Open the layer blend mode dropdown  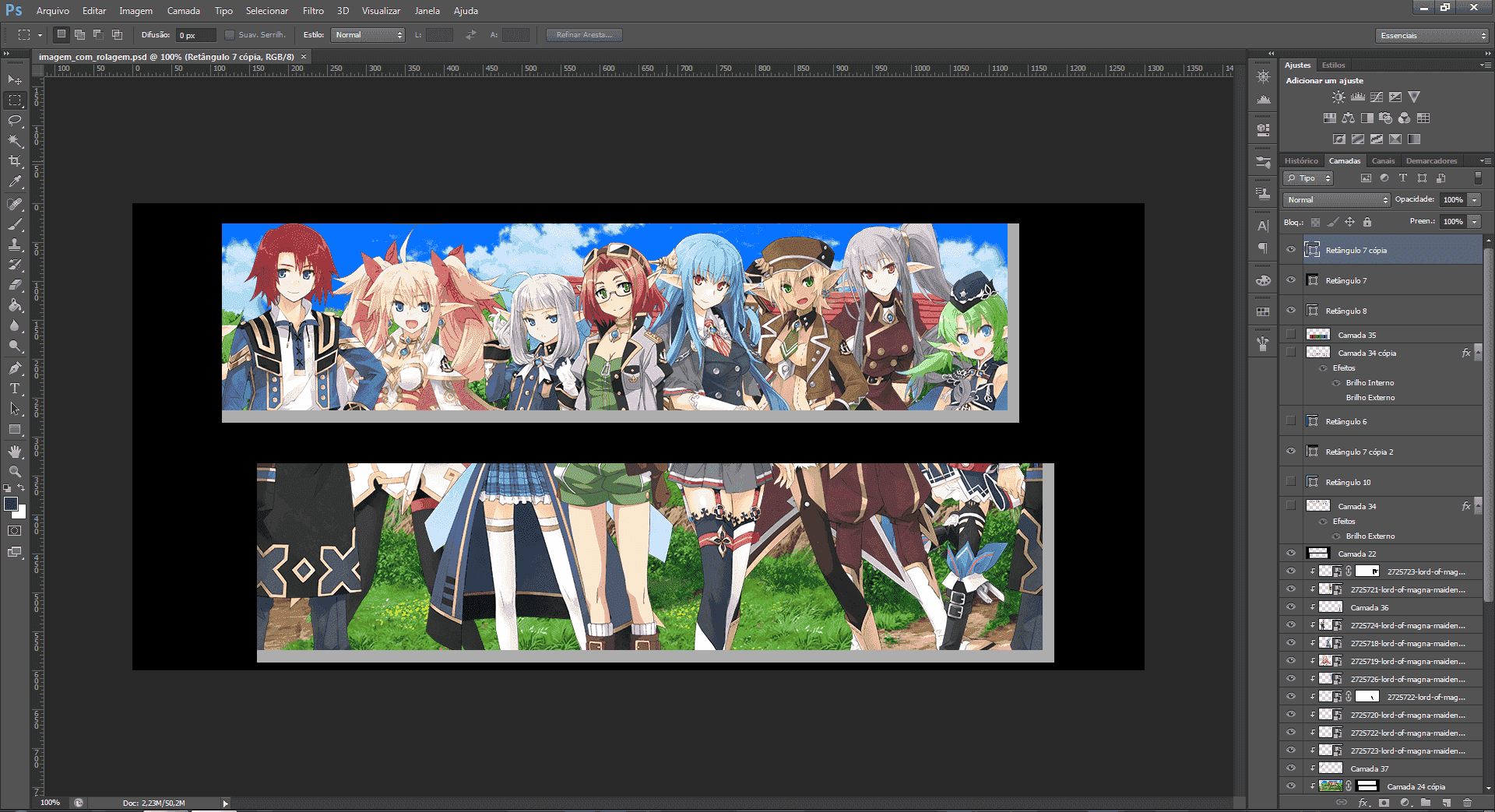(1336, 200)
